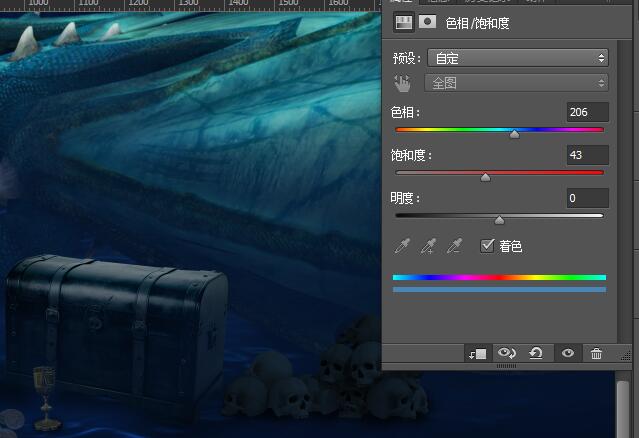
Task: Click the 饱和度 saturation value field
Action: [587, 155]
